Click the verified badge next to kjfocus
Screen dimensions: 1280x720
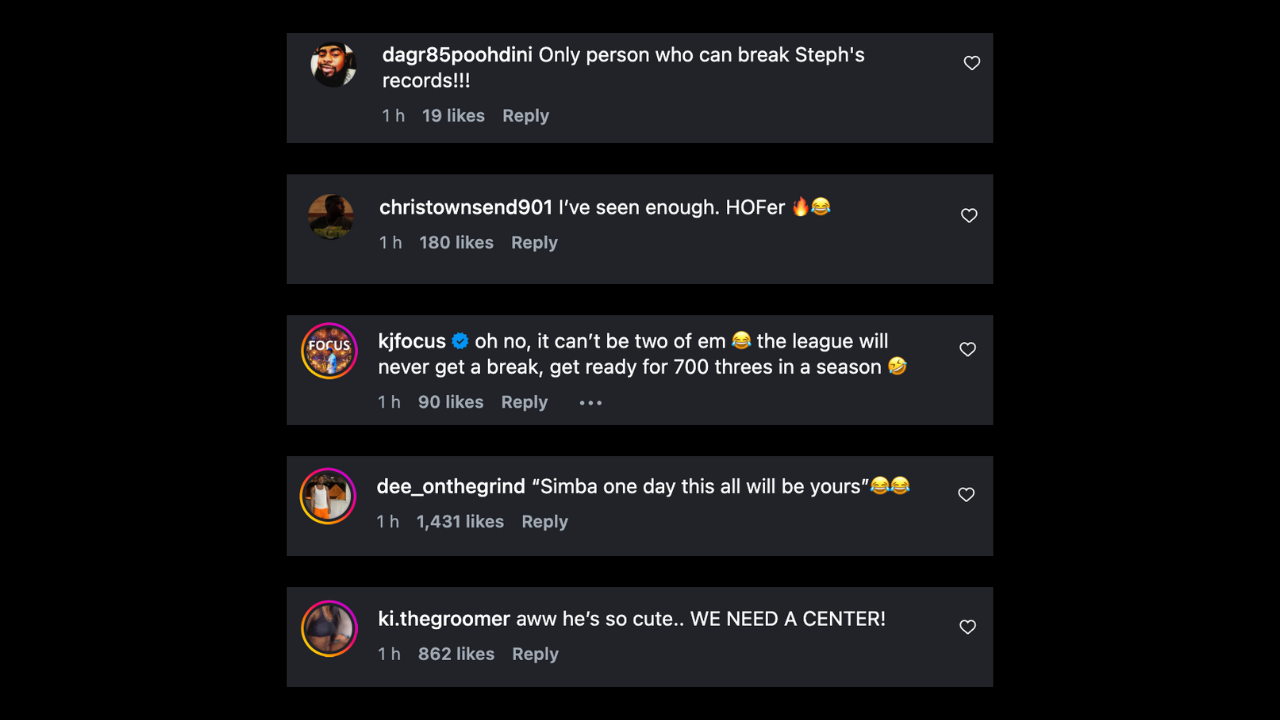[460, 340]
